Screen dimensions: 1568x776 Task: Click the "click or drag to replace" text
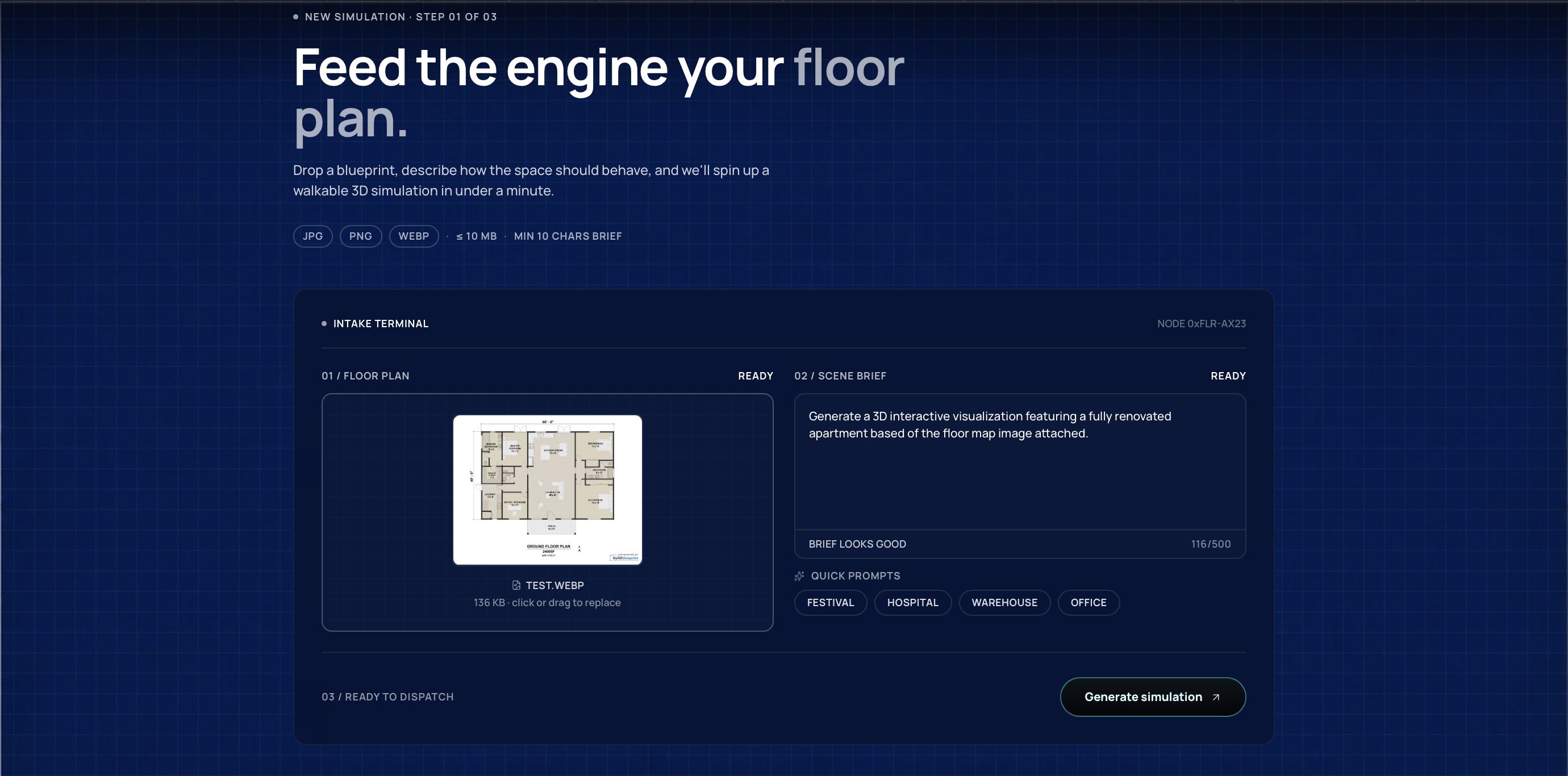(566, 603)
